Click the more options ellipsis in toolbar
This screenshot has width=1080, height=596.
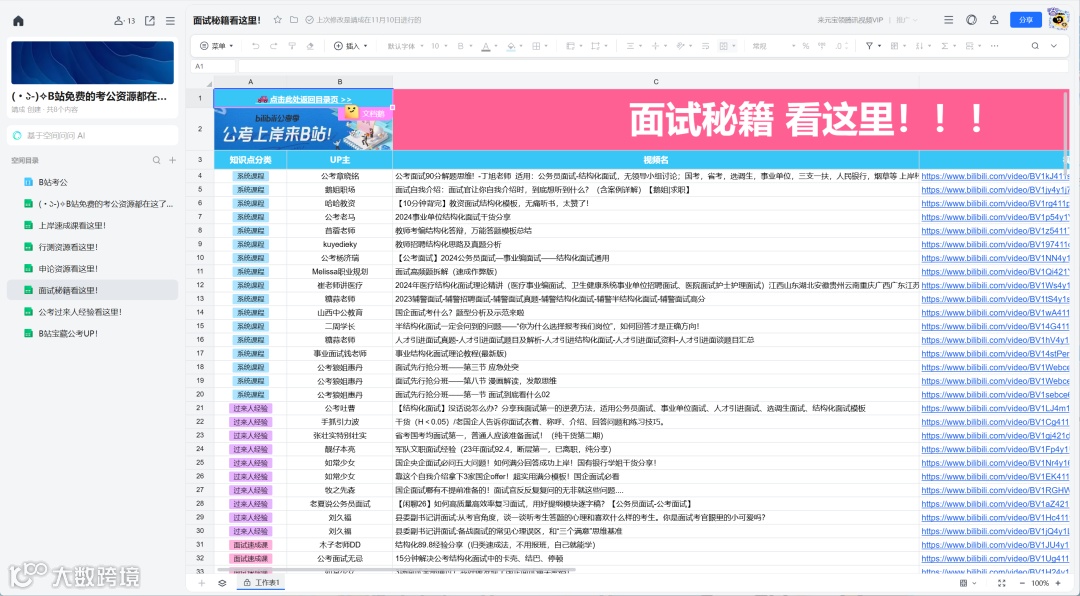coord(995,46)
